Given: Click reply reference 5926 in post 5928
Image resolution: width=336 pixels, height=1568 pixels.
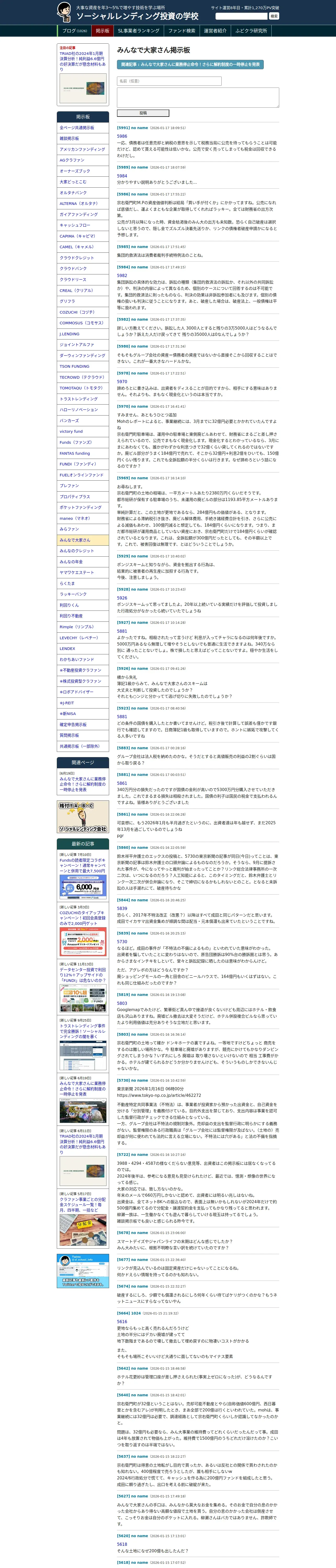Looking at the screenshot, I should pos(122,598).
